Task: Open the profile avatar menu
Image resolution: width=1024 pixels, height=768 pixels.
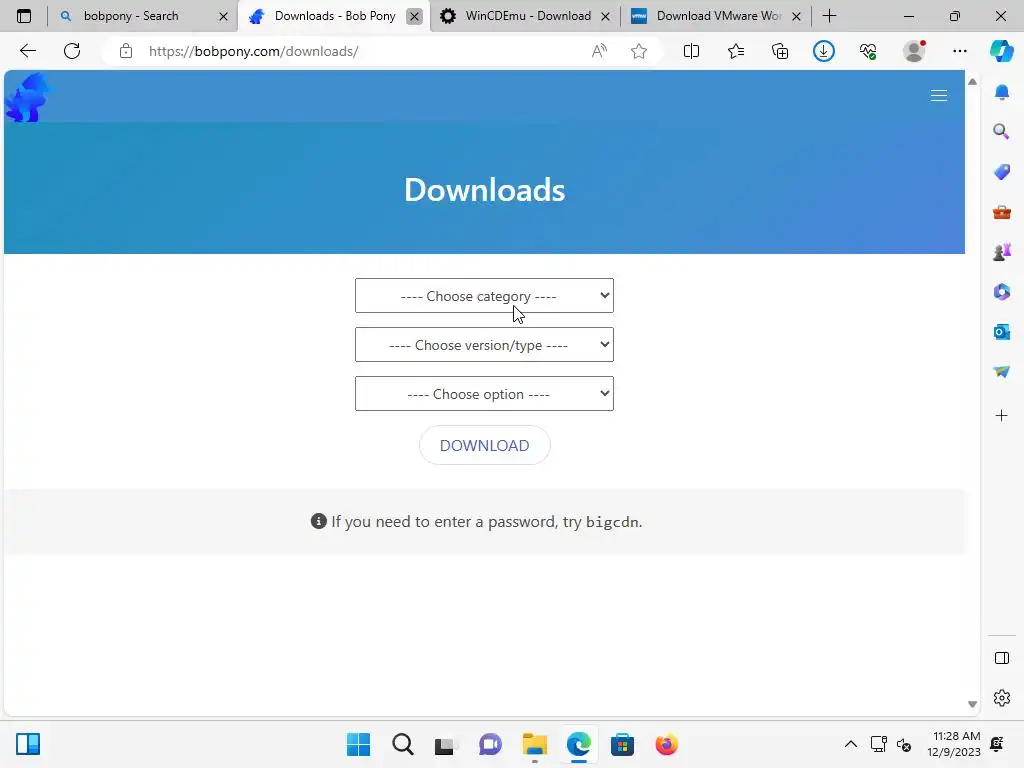Action: [x=914, y=51]
